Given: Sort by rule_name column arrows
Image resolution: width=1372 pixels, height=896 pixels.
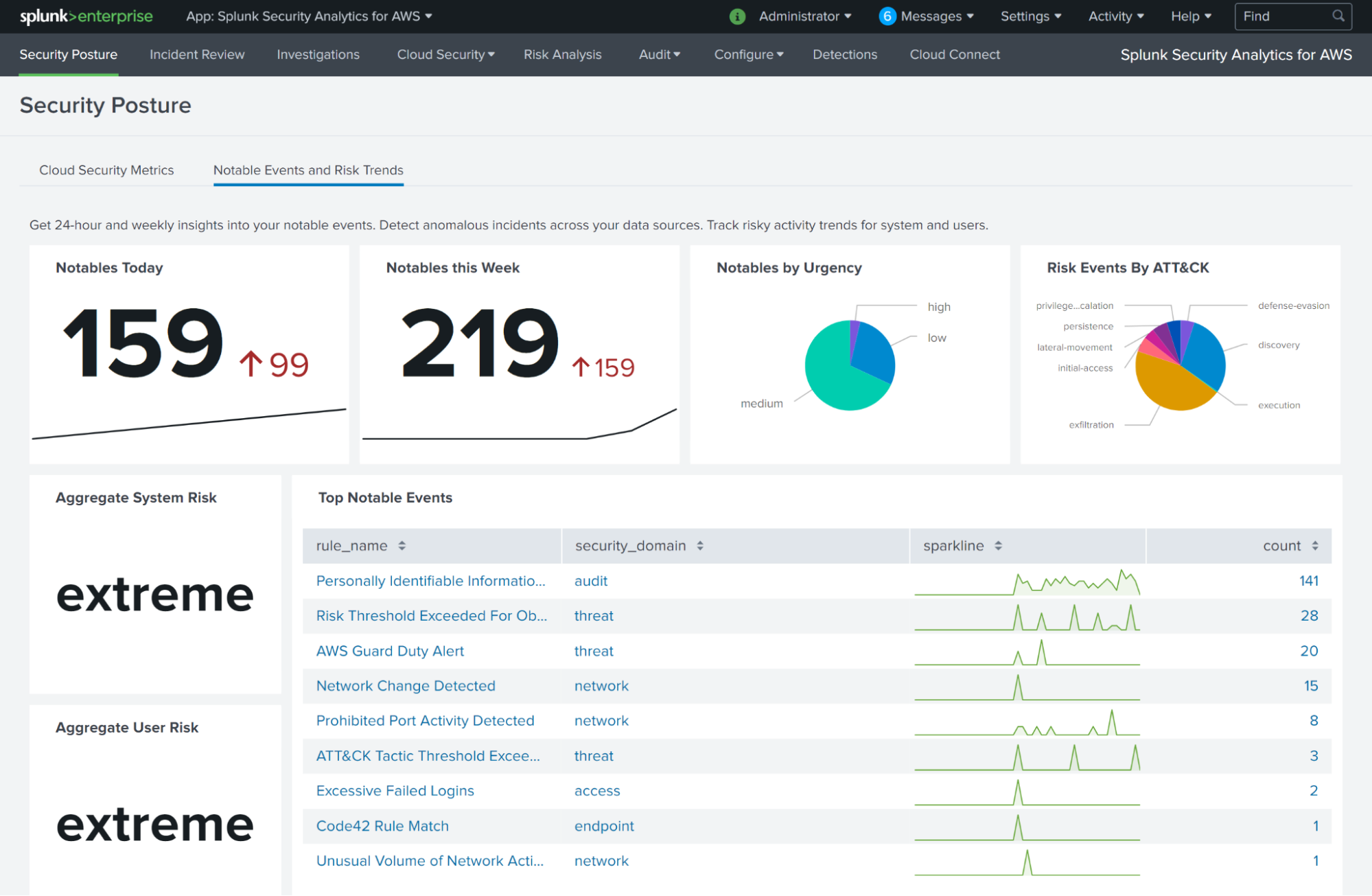Looking at the screenshot, I should point(402,546).
